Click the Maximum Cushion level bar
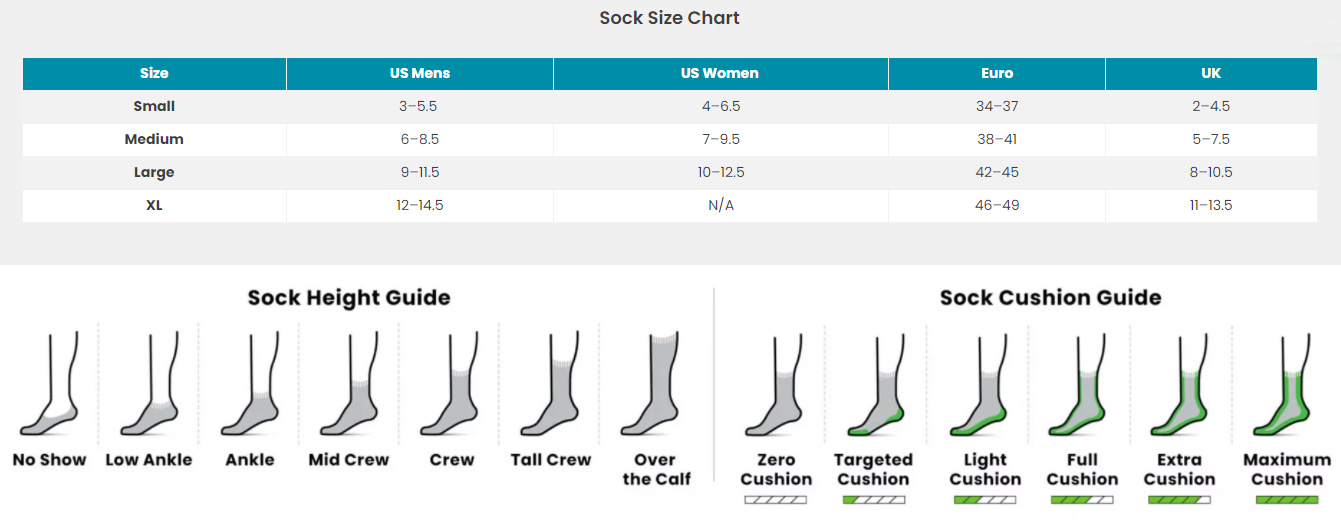 [x=1287, y=499]
